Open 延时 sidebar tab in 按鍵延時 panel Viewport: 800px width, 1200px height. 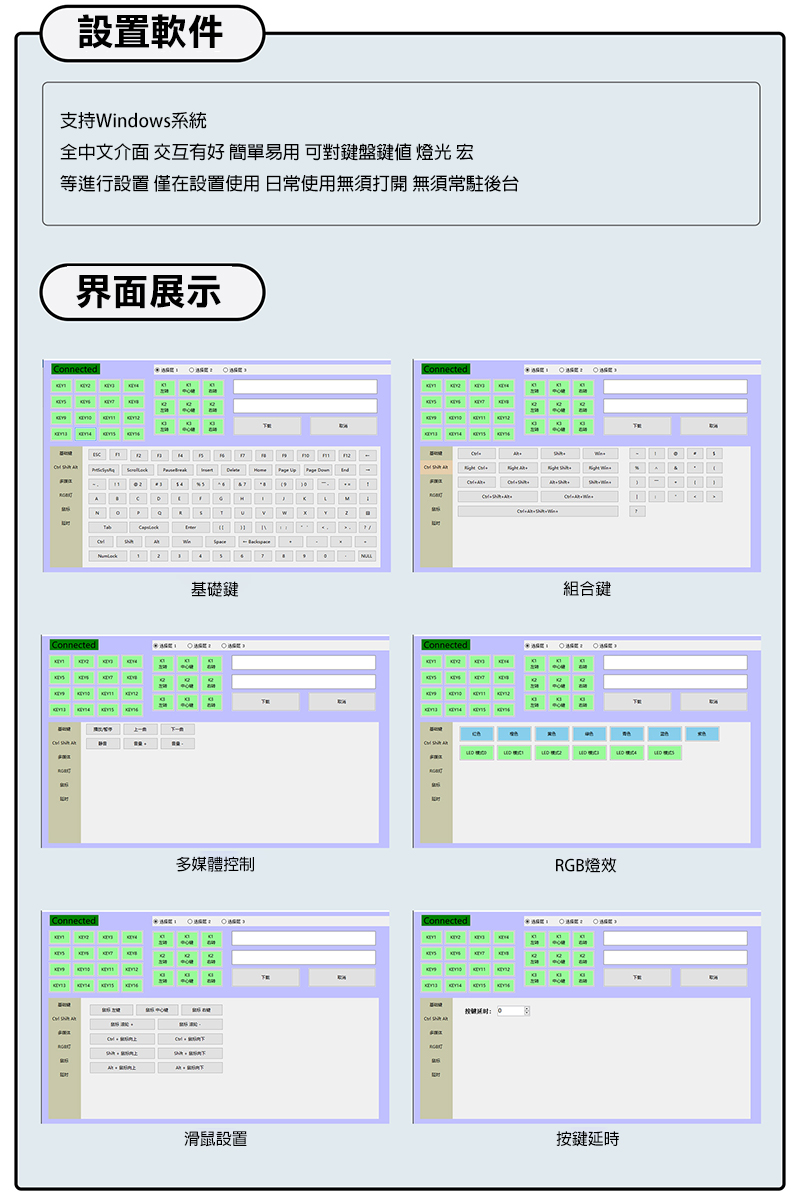pyautogui.click(x=434, y=1075)
